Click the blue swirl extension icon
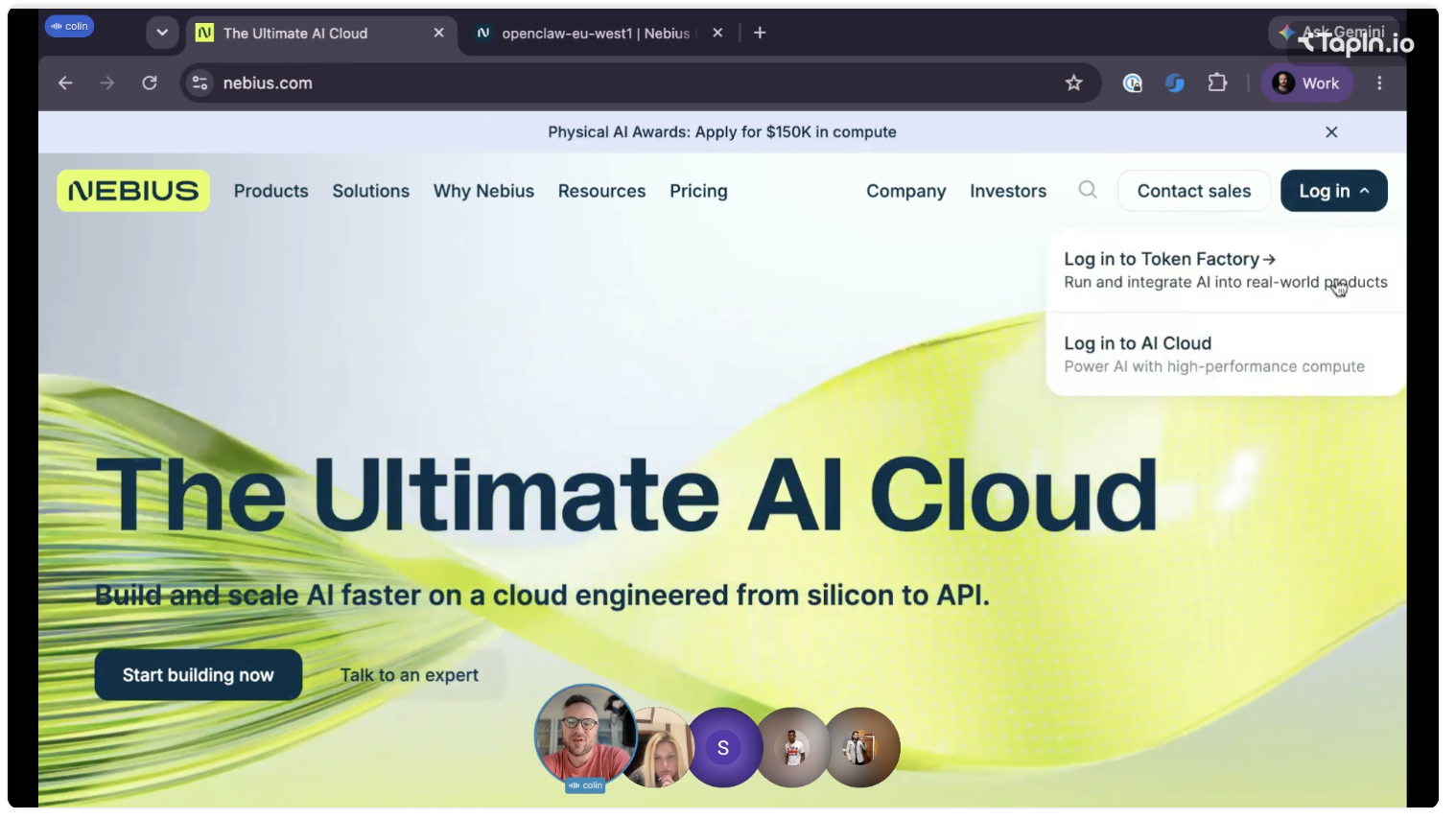 coord(1175,83)
